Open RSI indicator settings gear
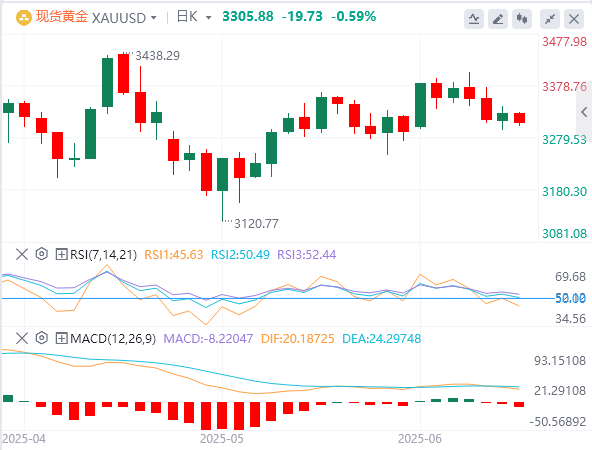The width and height of the screenshot is (592, 450). pyautogui.click(x=42, y=254)
